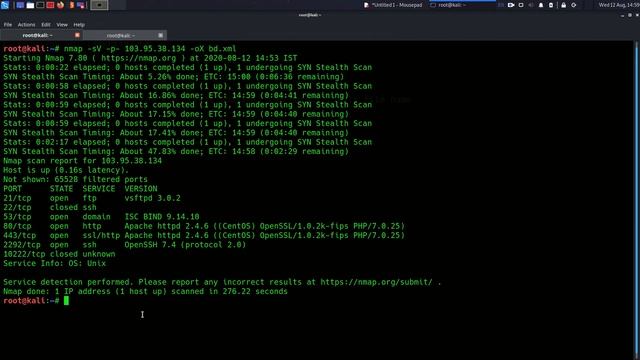Screen dimensions: 640x360
Task: Open the Help menu
Action: 79,25
